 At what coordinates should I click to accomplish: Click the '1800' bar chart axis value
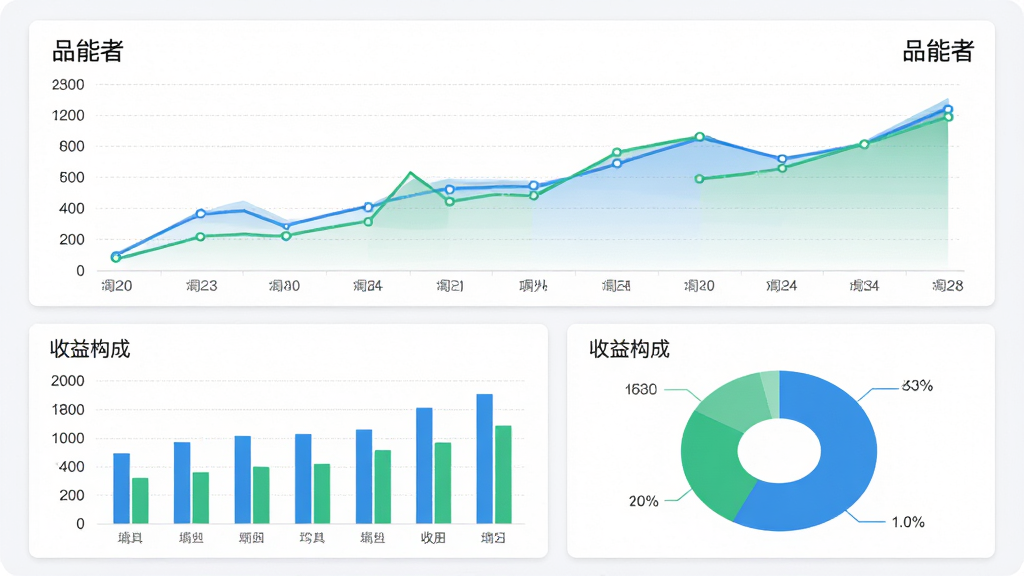(68, 410)
